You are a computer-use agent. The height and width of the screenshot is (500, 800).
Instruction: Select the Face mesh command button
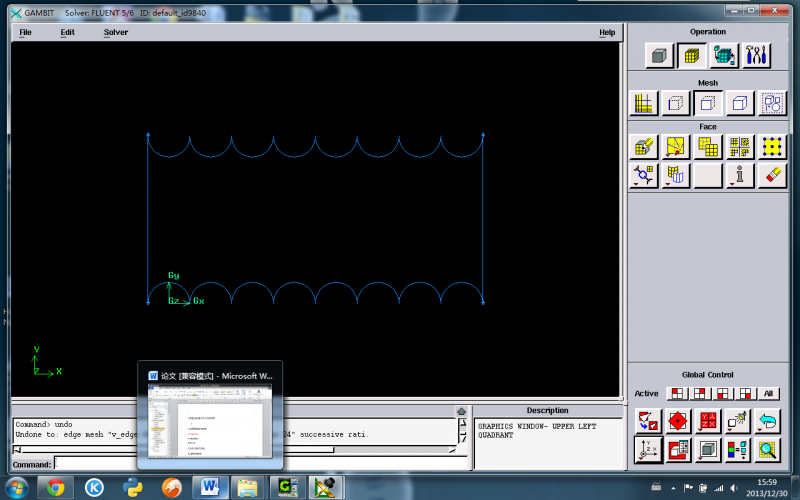[x=708, y=103]
